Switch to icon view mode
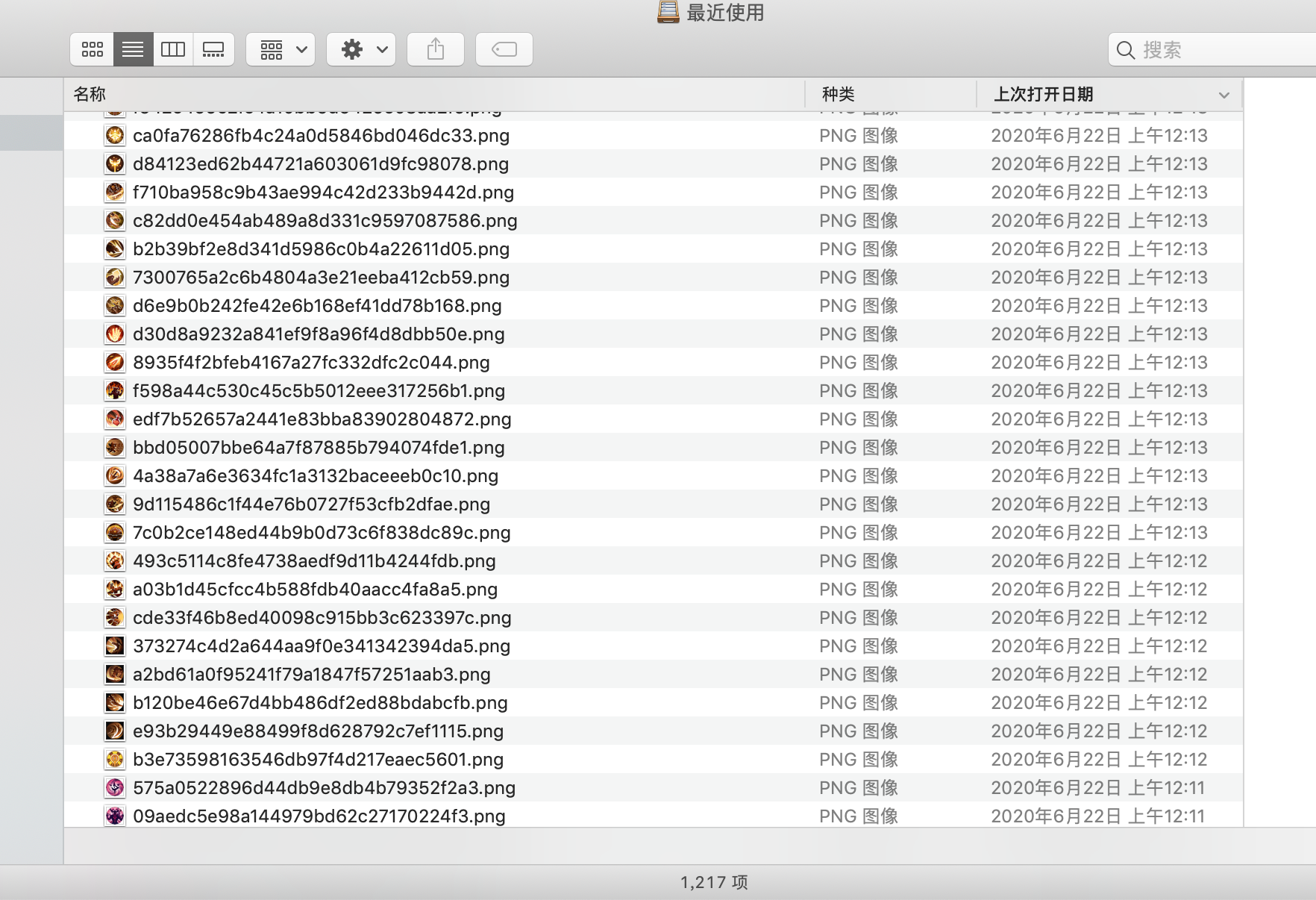Screen dimensions: 1316x900 [93, 49]
